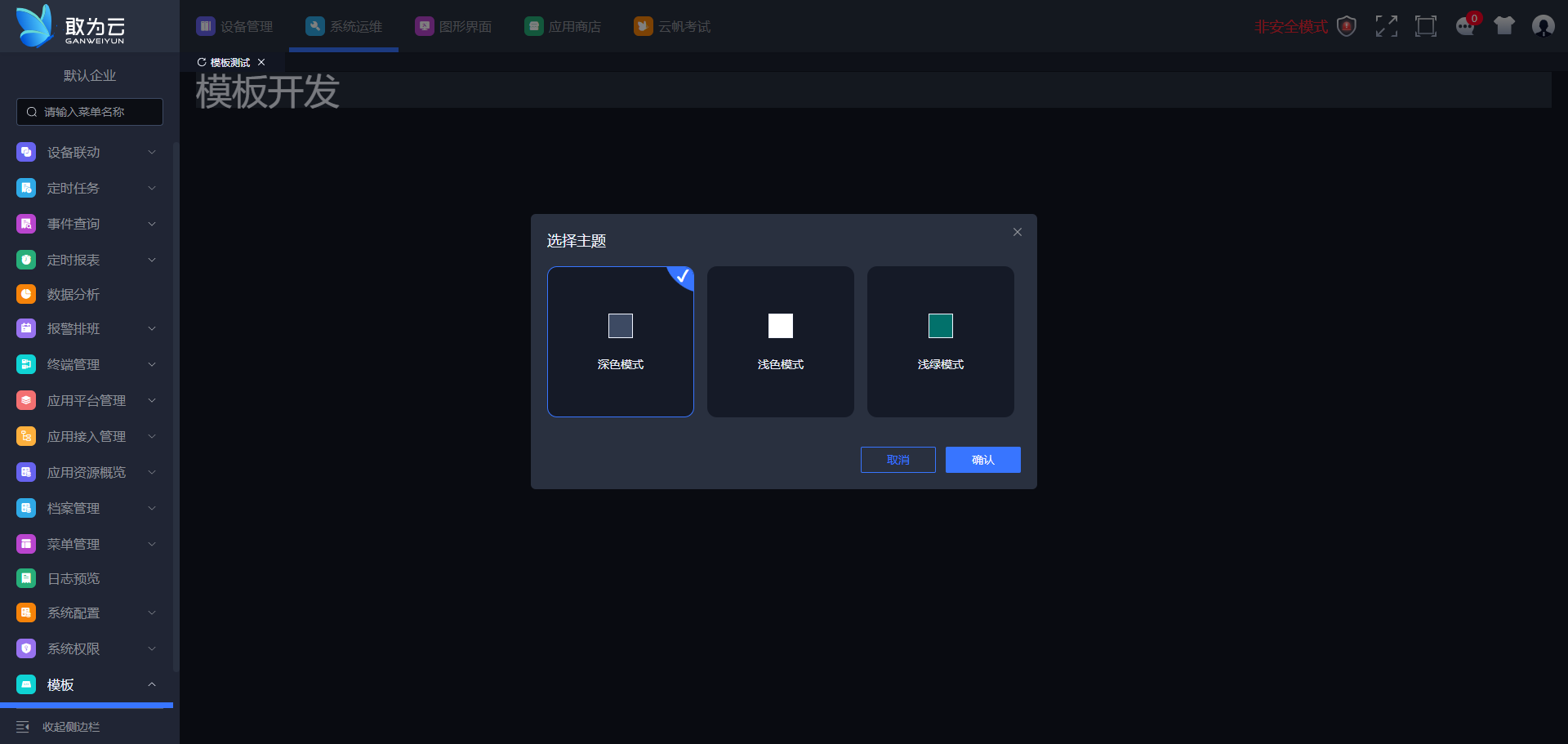Screen dimensions: 1568x744
Task: Expand the 档案管理 menu chevron
Action: 152,508
